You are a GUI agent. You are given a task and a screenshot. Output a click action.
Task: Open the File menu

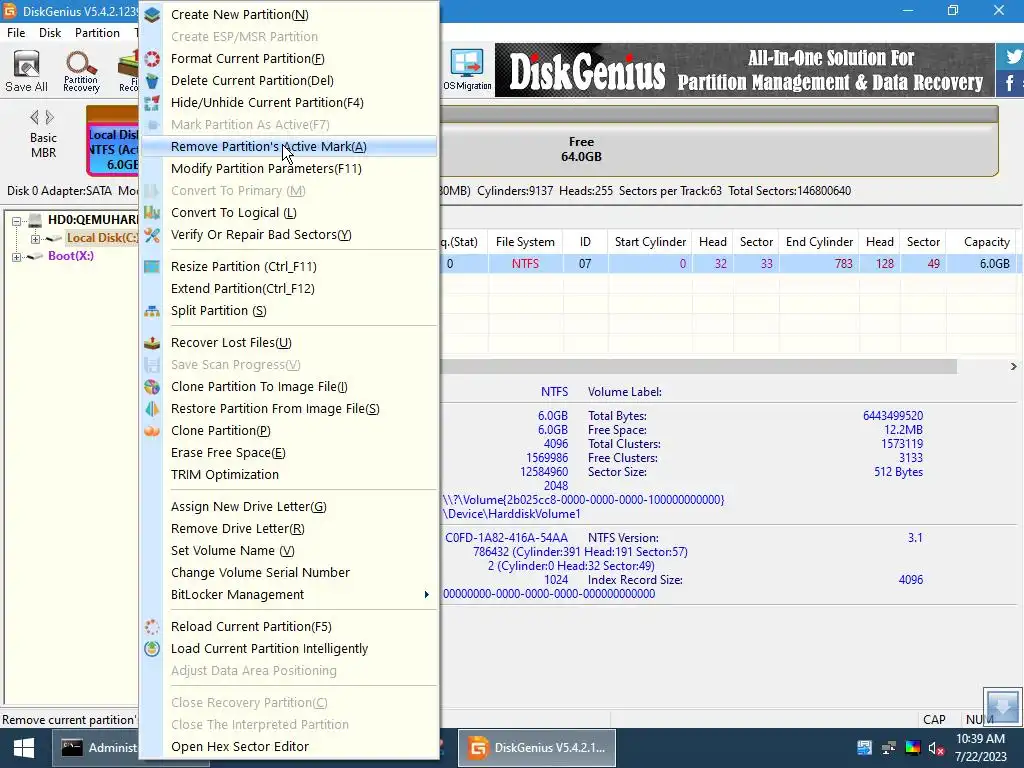[x=16, y=33]
